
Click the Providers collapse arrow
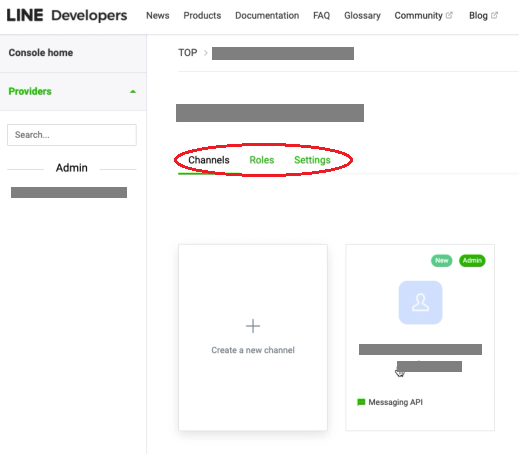click(133, 91)
